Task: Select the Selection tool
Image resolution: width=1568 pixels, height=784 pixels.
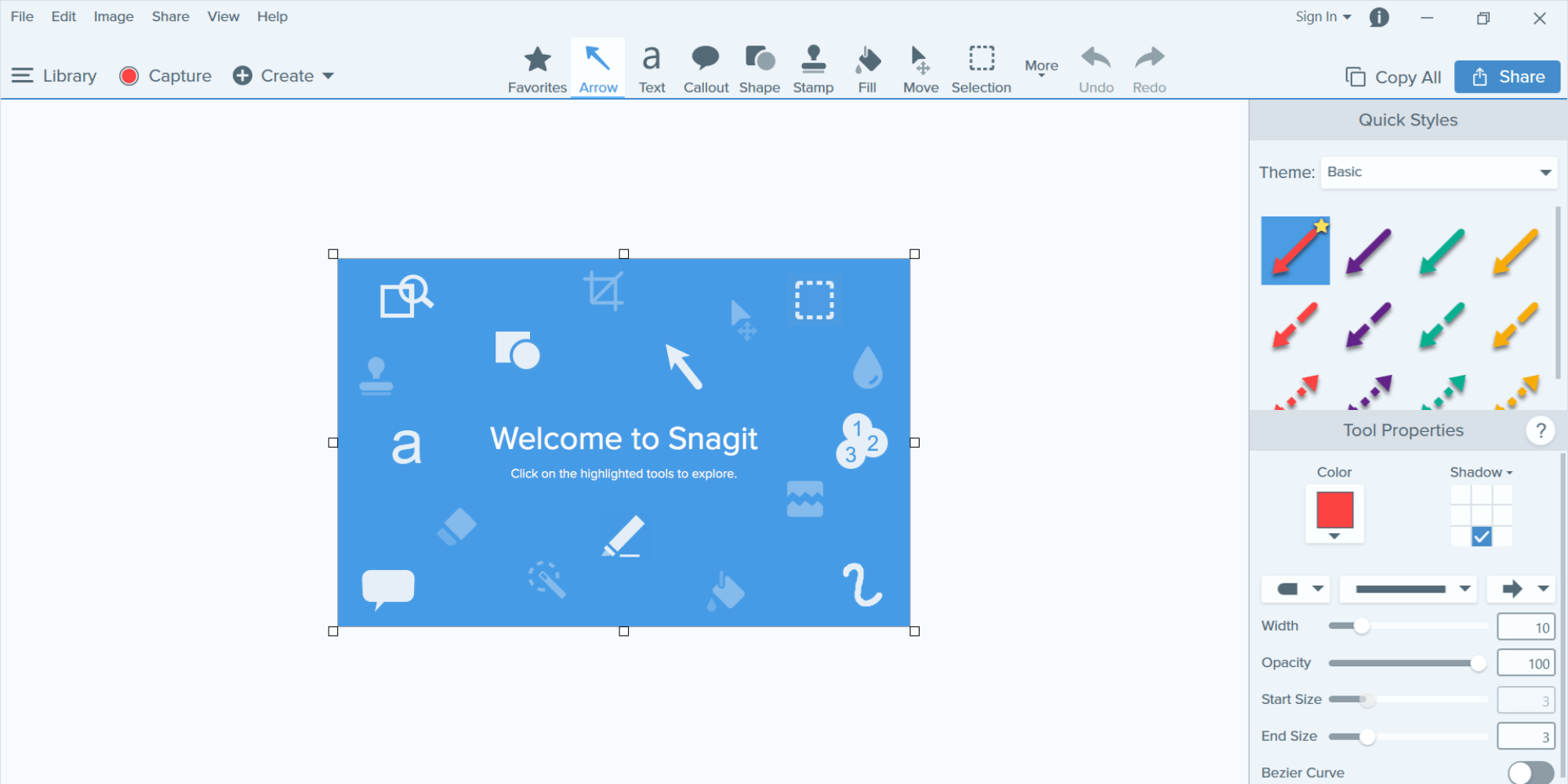Action: (x=981, y=69)
